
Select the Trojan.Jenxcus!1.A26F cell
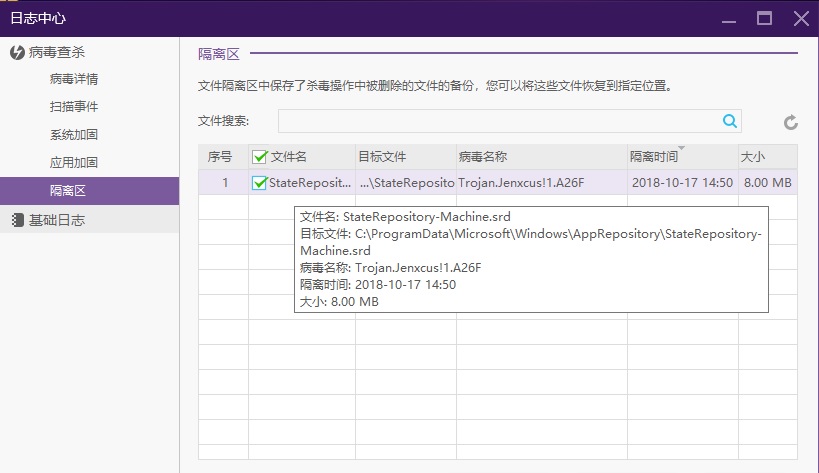click(542, 183)
